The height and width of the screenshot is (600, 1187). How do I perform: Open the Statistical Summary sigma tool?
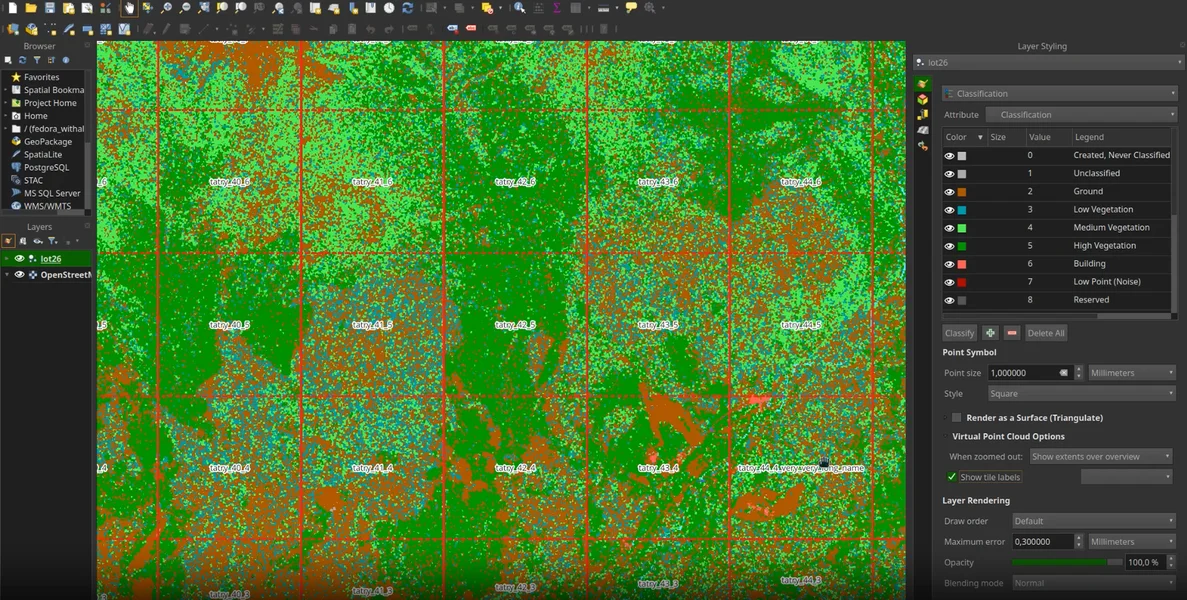point(557,8)
